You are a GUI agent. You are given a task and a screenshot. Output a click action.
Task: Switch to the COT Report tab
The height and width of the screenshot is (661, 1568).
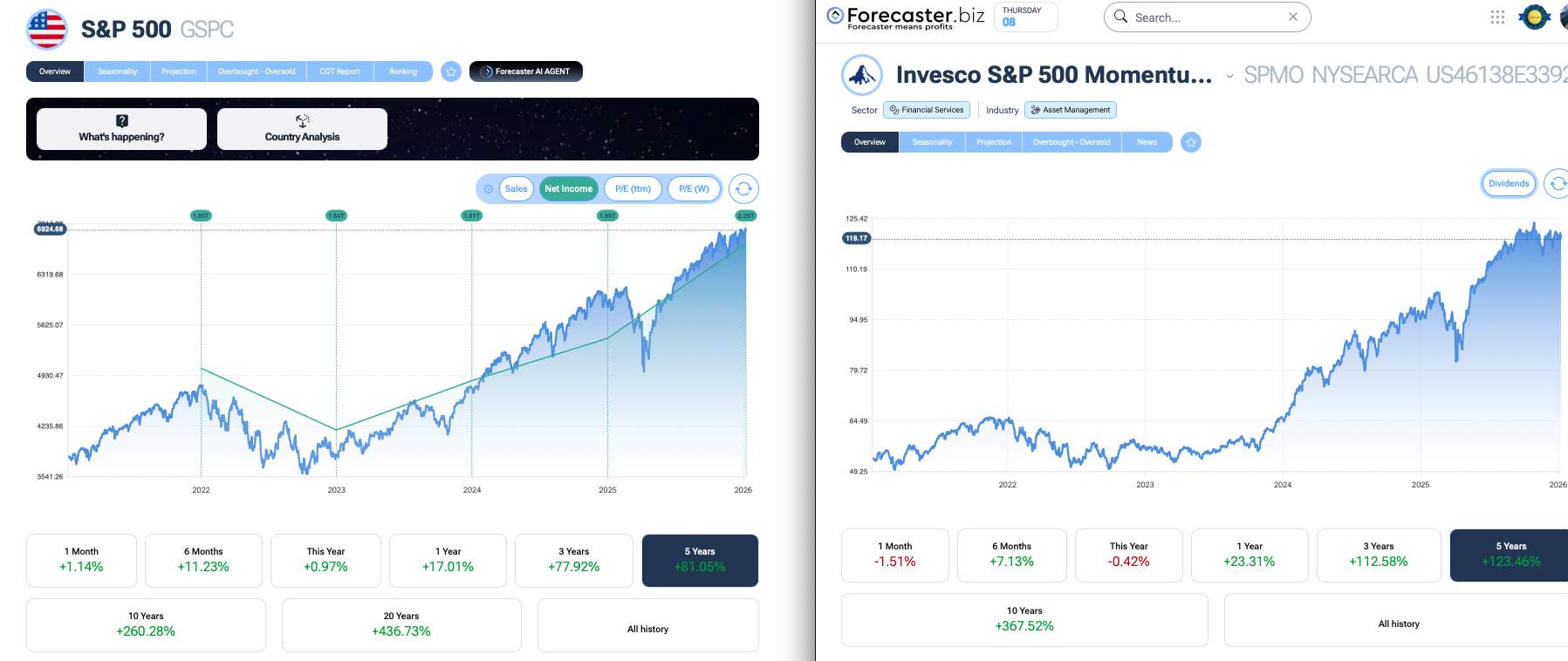(x=339, y=72)
